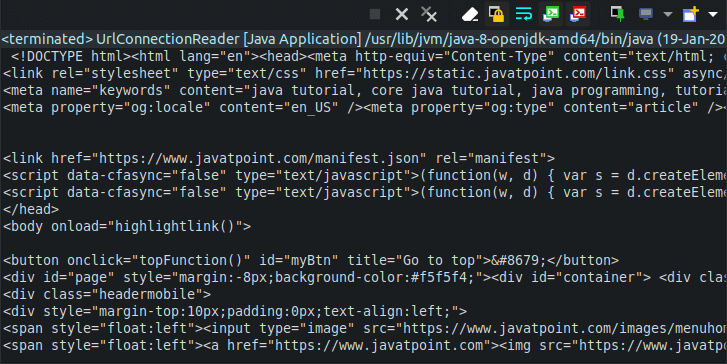Click the second script data-cfasync line

pyautogui.click(x=365, y=192)
